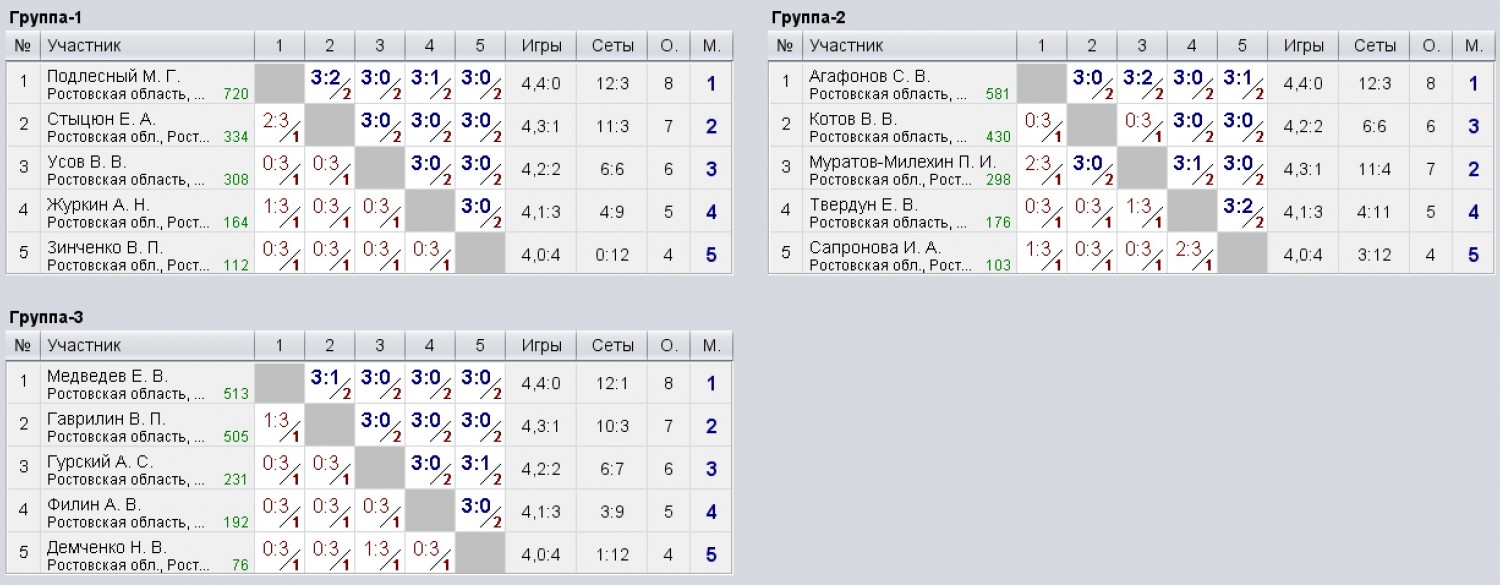The height and width of the screenshot is (585, 1500).
Task: Click the М. place header in Группа-2
Action: [x=1472, y=45]
